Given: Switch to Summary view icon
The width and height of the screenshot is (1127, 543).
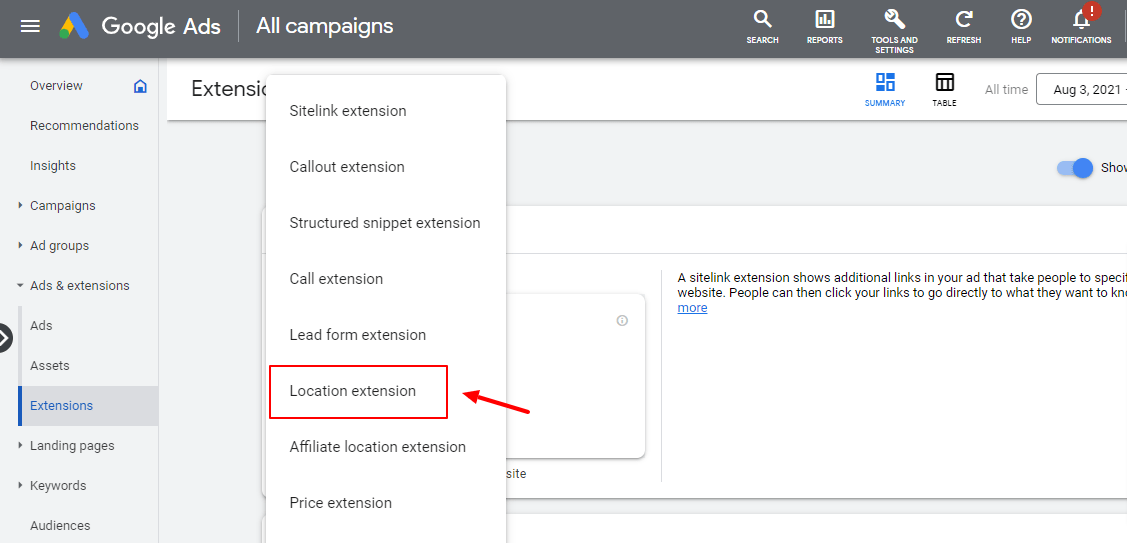Looking at the screenshot, I should coord(885,83).
